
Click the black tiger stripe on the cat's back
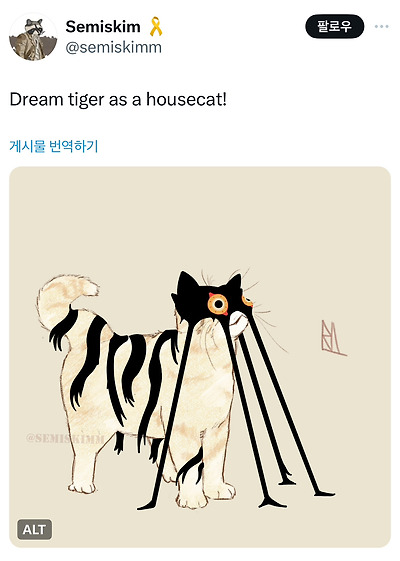[89, 358]
